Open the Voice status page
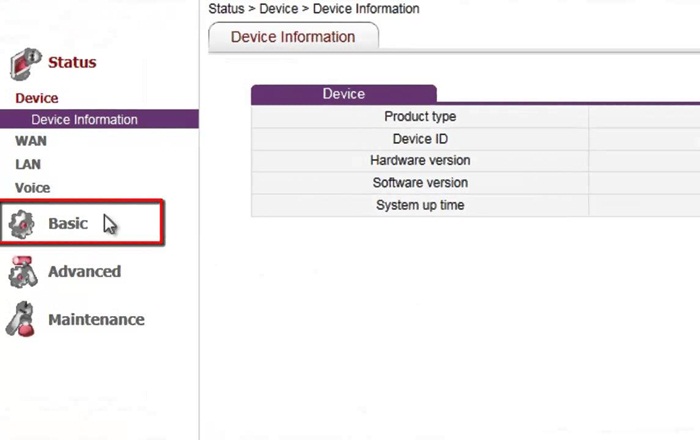 (33, 188)
